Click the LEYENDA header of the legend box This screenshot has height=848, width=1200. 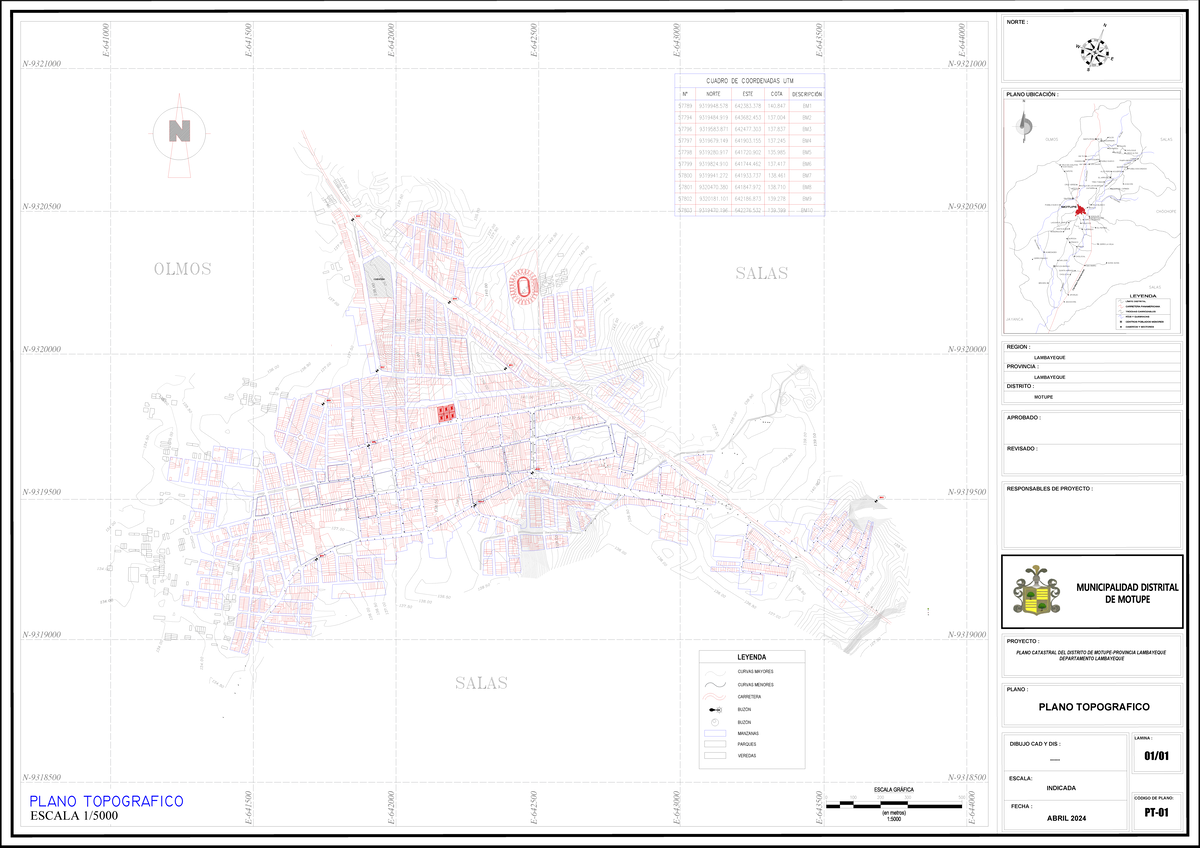pos(752,656)
